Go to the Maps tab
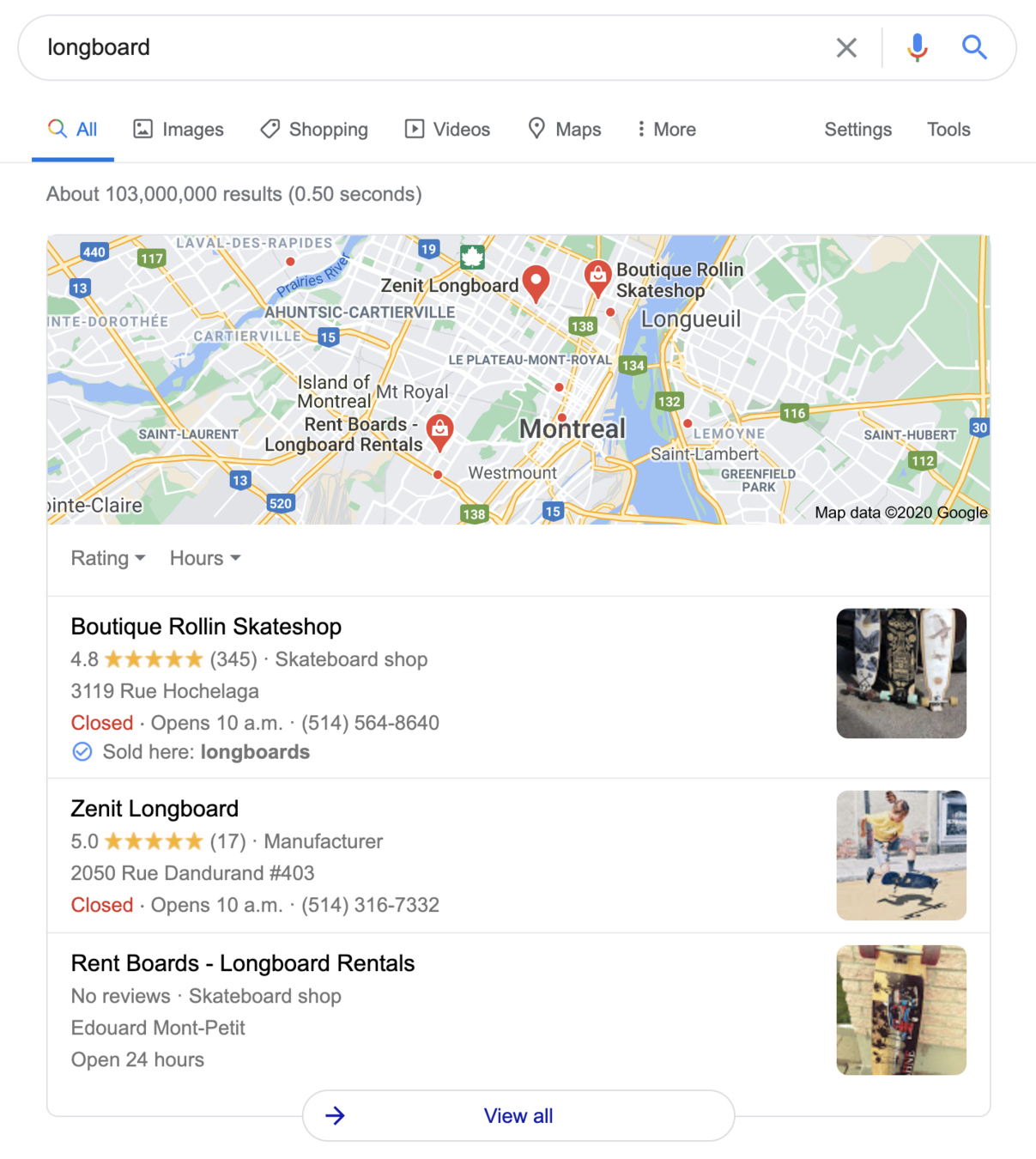The image size is (1036, 1159). pos(564,130)
